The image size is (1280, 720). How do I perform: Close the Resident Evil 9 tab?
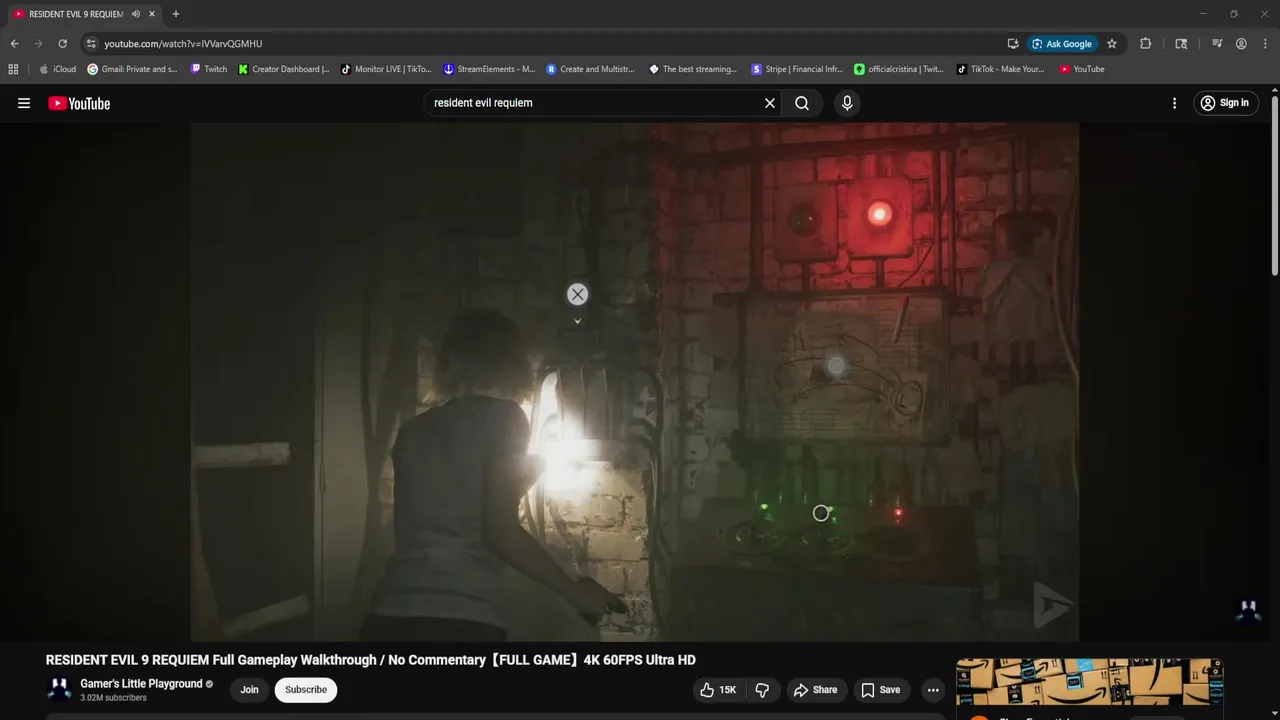(x=152, y=14)
